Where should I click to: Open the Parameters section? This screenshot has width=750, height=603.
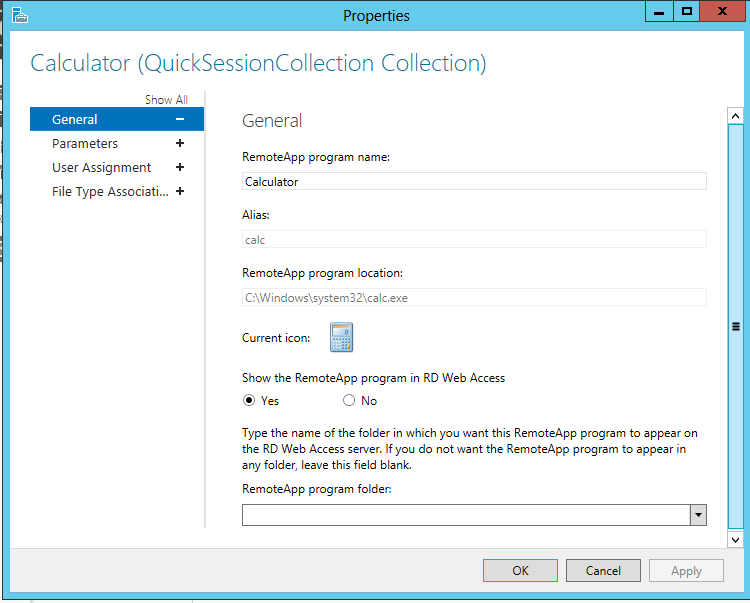[85, 143]
